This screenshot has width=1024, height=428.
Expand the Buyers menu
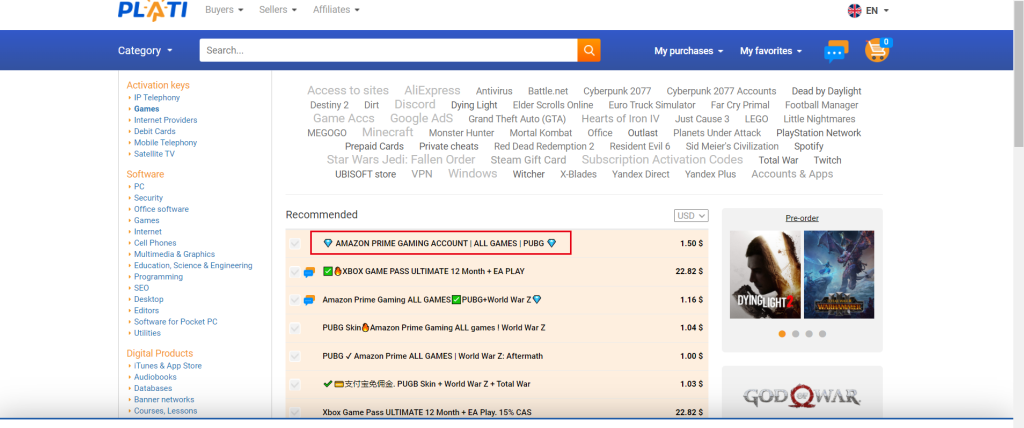[224, 10]
